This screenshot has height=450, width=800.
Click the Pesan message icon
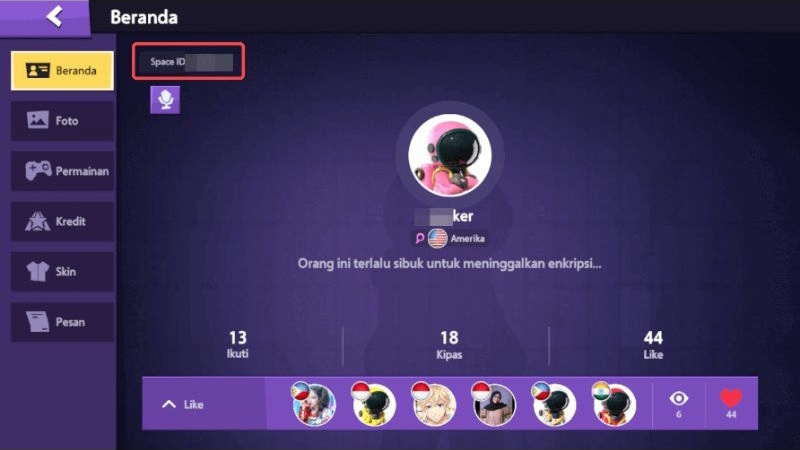(38, 321)
